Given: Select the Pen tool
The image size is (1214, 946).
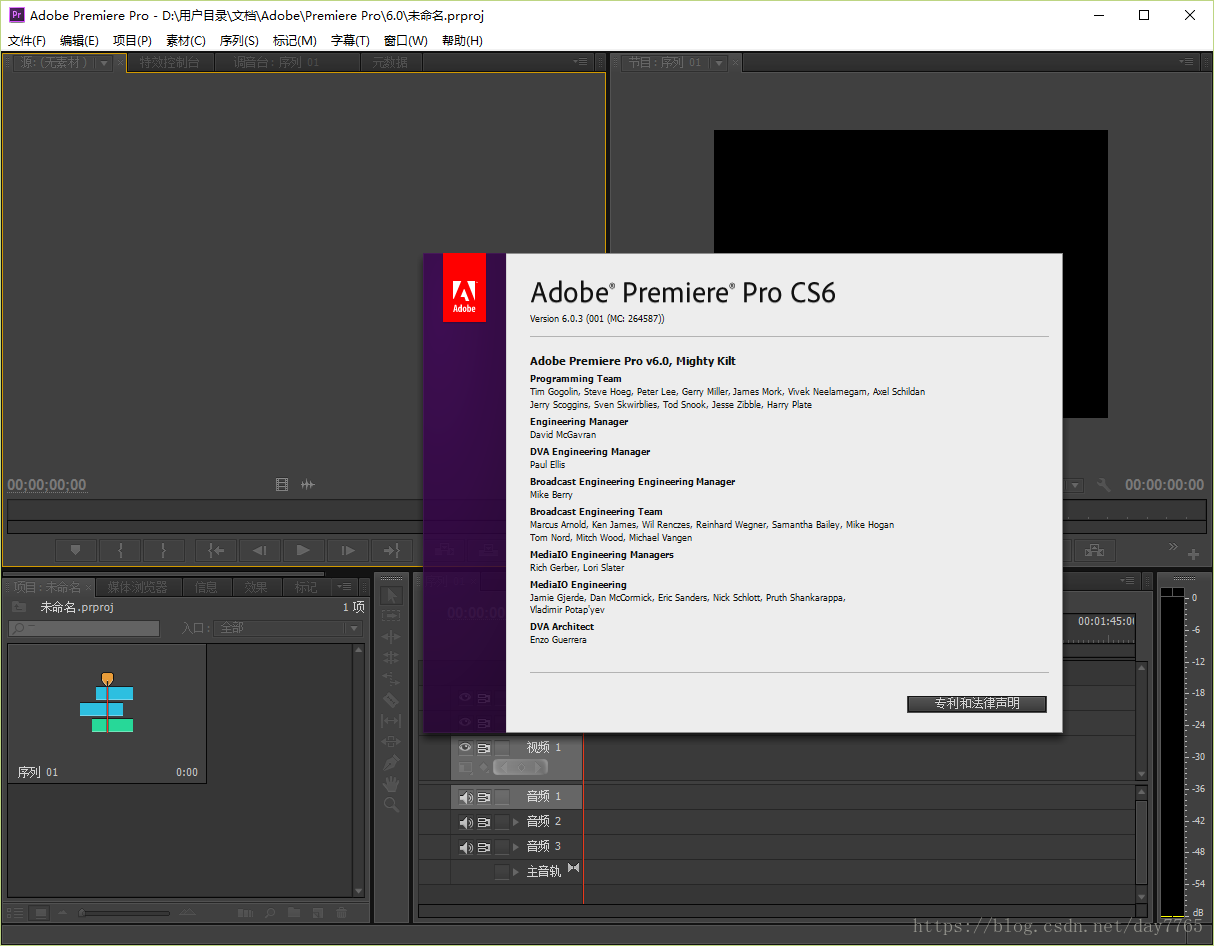Looking at the screenshot, I should (391, 763).
